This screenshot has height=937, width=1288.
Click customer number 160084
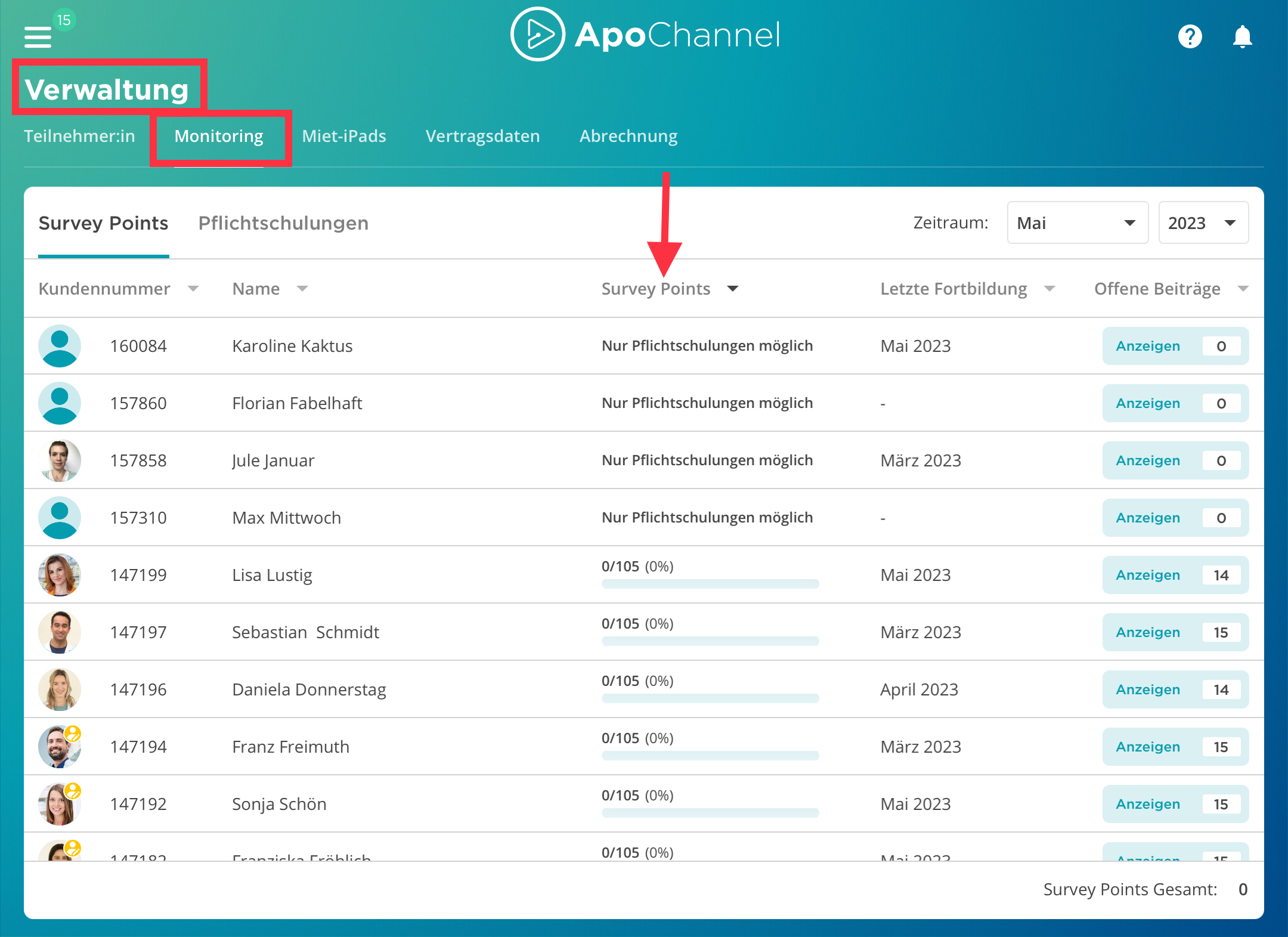click(138, 346)
